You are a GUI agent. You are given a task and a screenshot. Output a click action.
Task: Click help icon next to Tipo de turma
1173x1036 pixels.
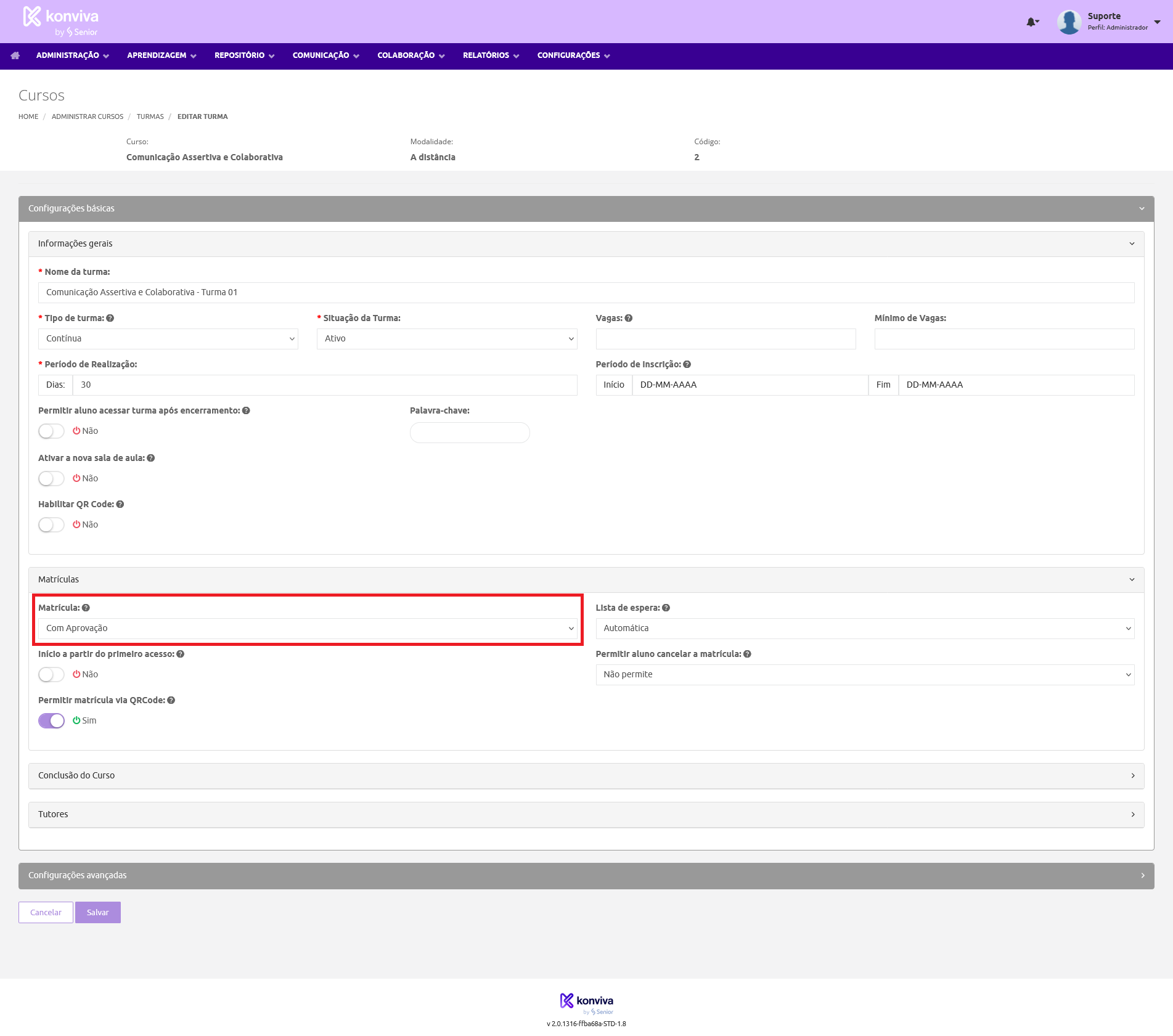110,318
